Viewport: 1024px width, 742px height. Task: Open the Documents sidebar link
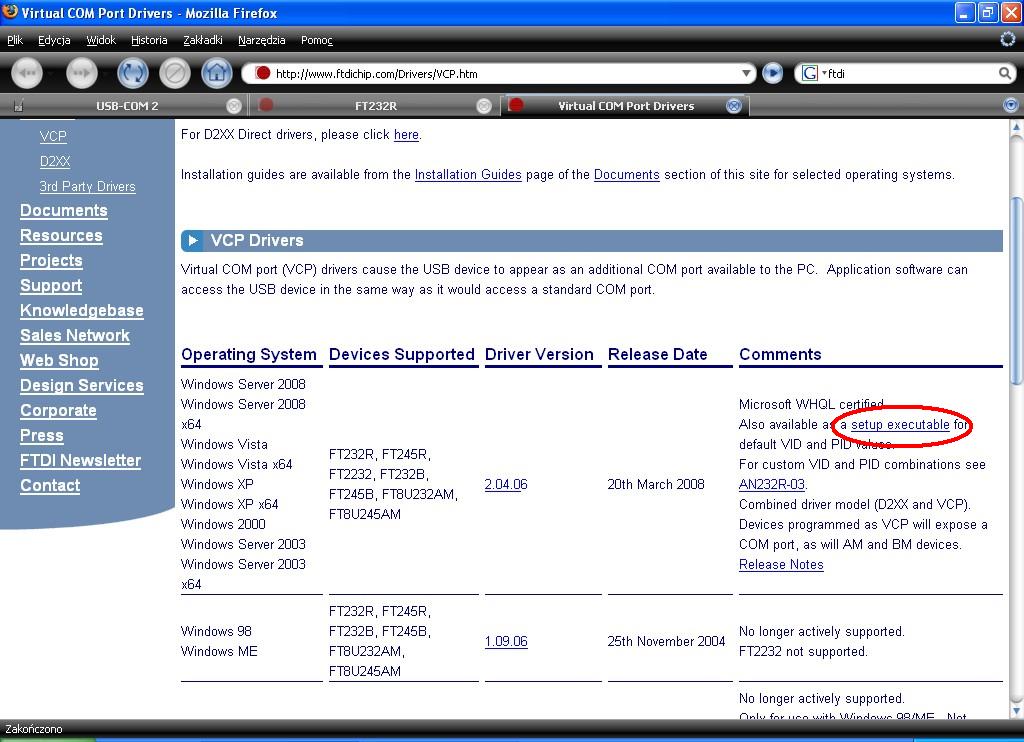(64, 210)
